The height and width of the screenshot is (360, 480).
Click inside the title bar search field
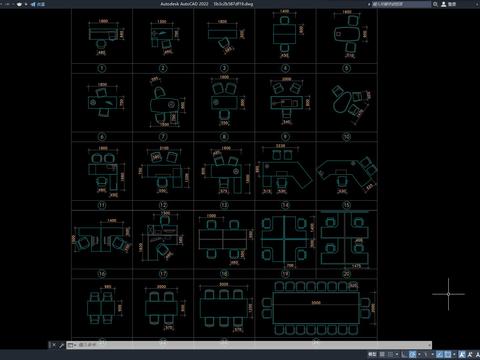pos(402,4)
